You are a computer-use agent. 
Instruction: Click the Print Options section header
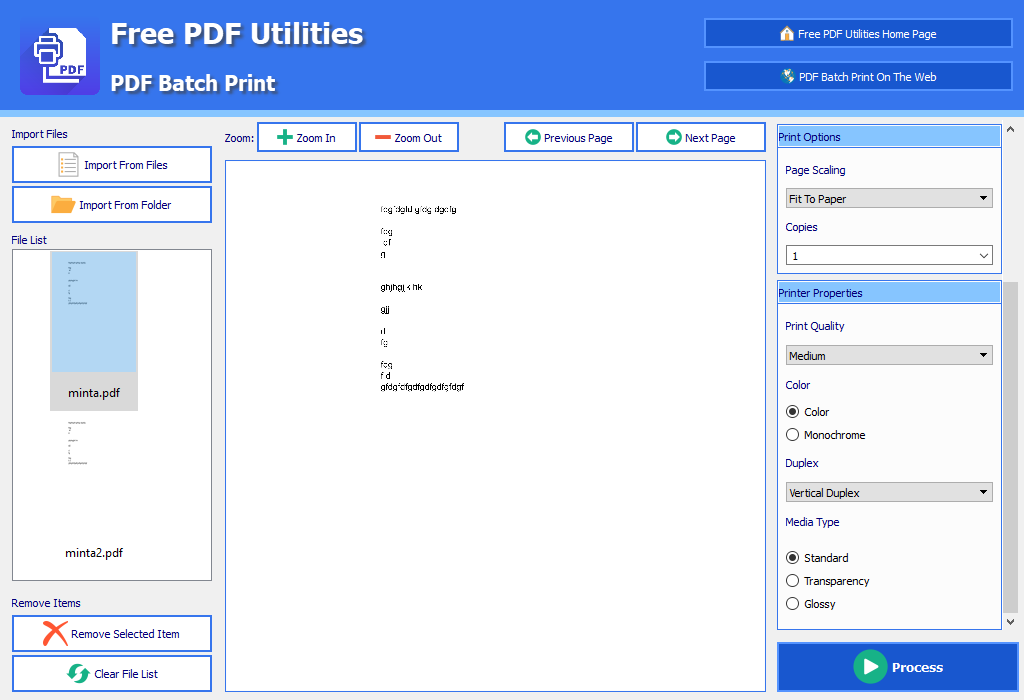click(888, 137)
